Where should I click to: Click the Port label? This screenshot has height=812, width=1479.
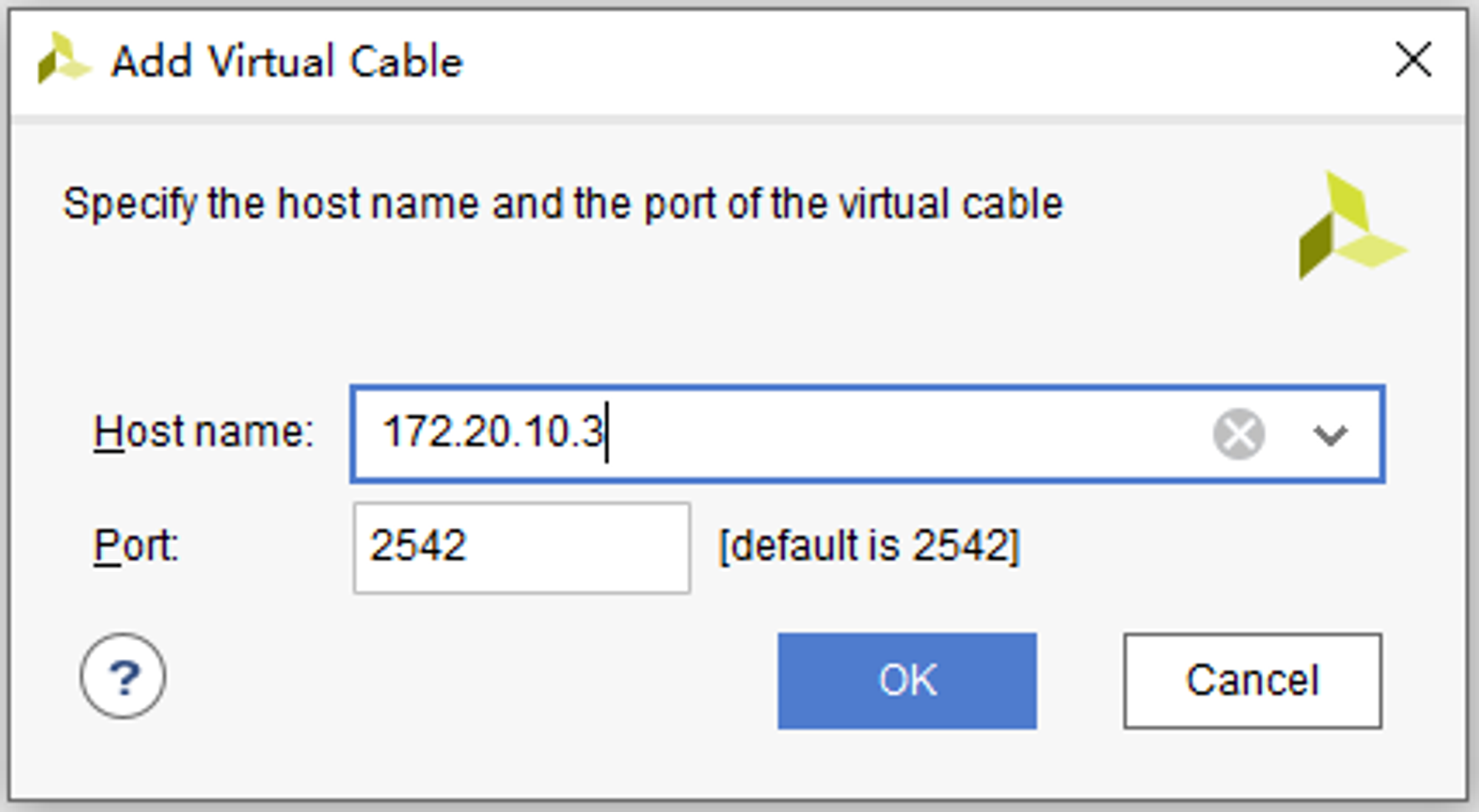point(136,547)
